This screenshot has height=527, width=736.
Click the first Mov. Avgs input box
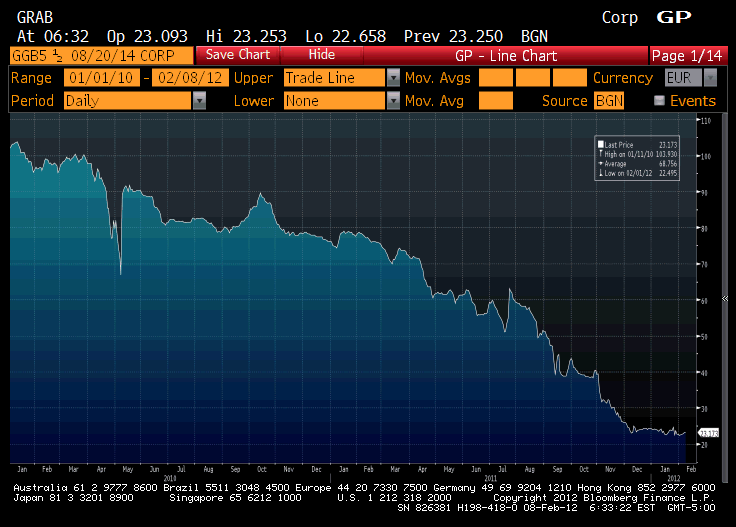pos(496,77)
